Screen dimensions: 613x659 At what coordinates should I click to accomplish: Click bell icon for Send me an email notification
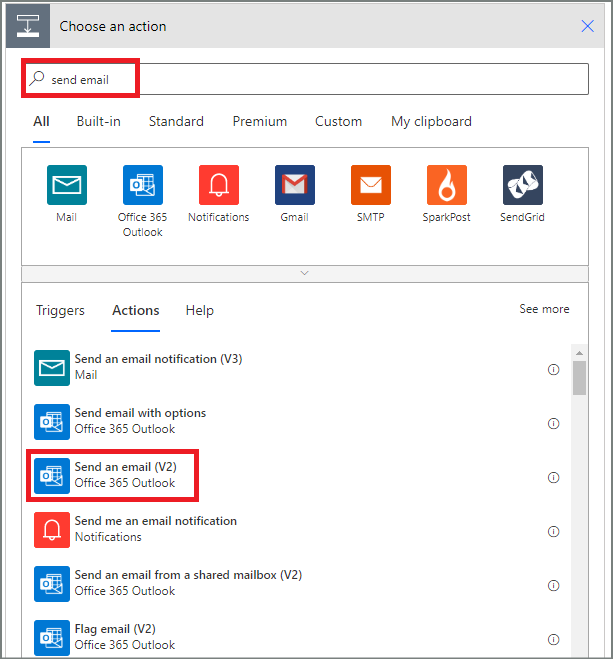point(52,530)
